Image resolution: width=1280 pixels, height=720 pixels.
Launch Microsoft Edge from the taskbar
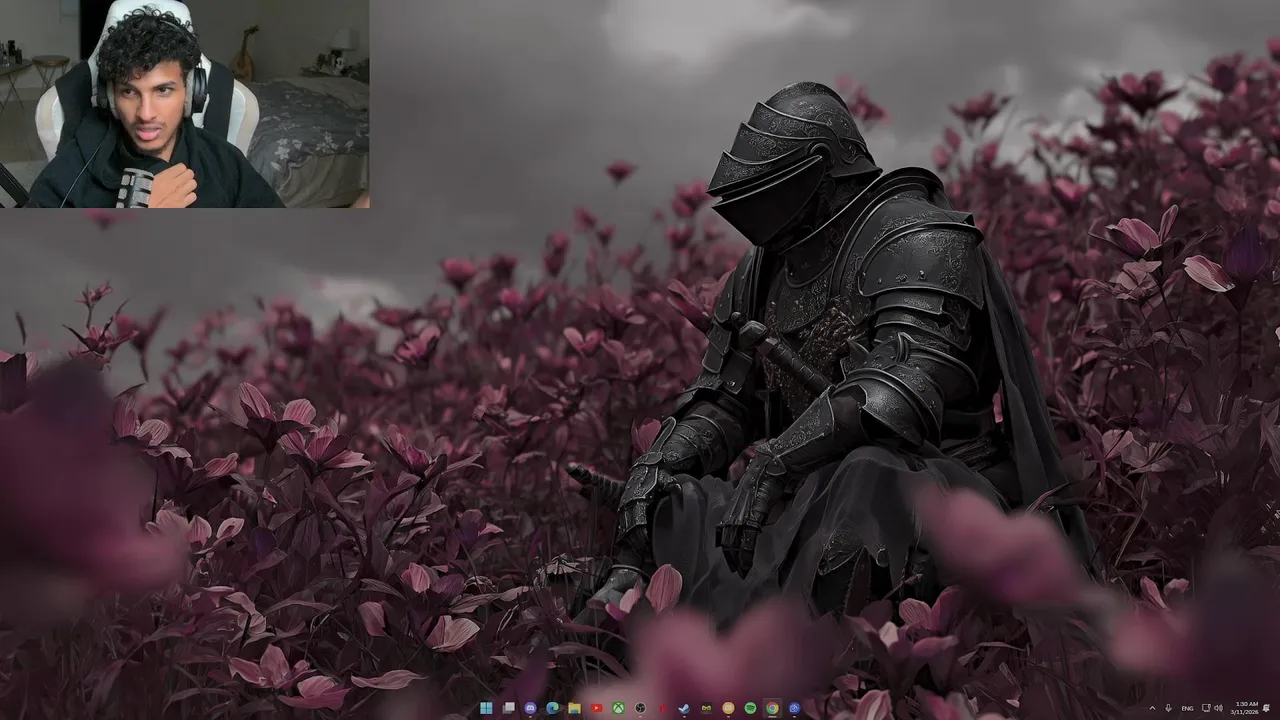click(552, 708)
